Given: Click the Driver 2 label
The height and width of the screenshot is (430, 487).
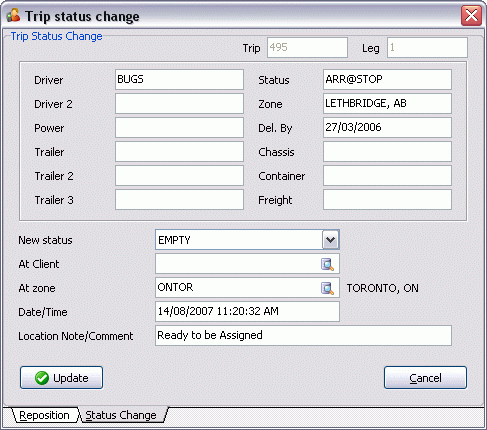Looking at the screenshot, I should pyautogui.click(x=53, y=104).
